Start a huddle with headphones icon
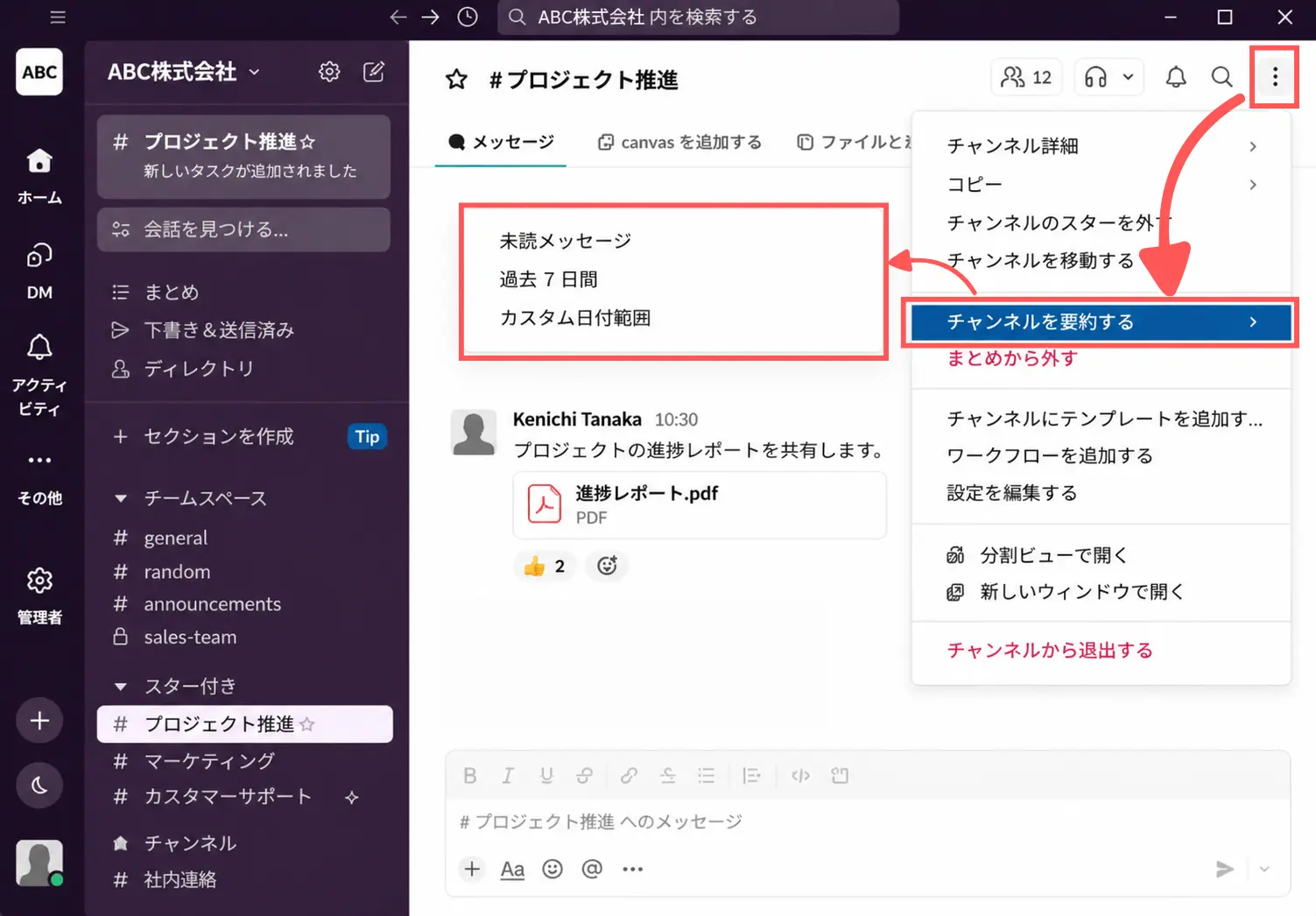 (1095, 77)
